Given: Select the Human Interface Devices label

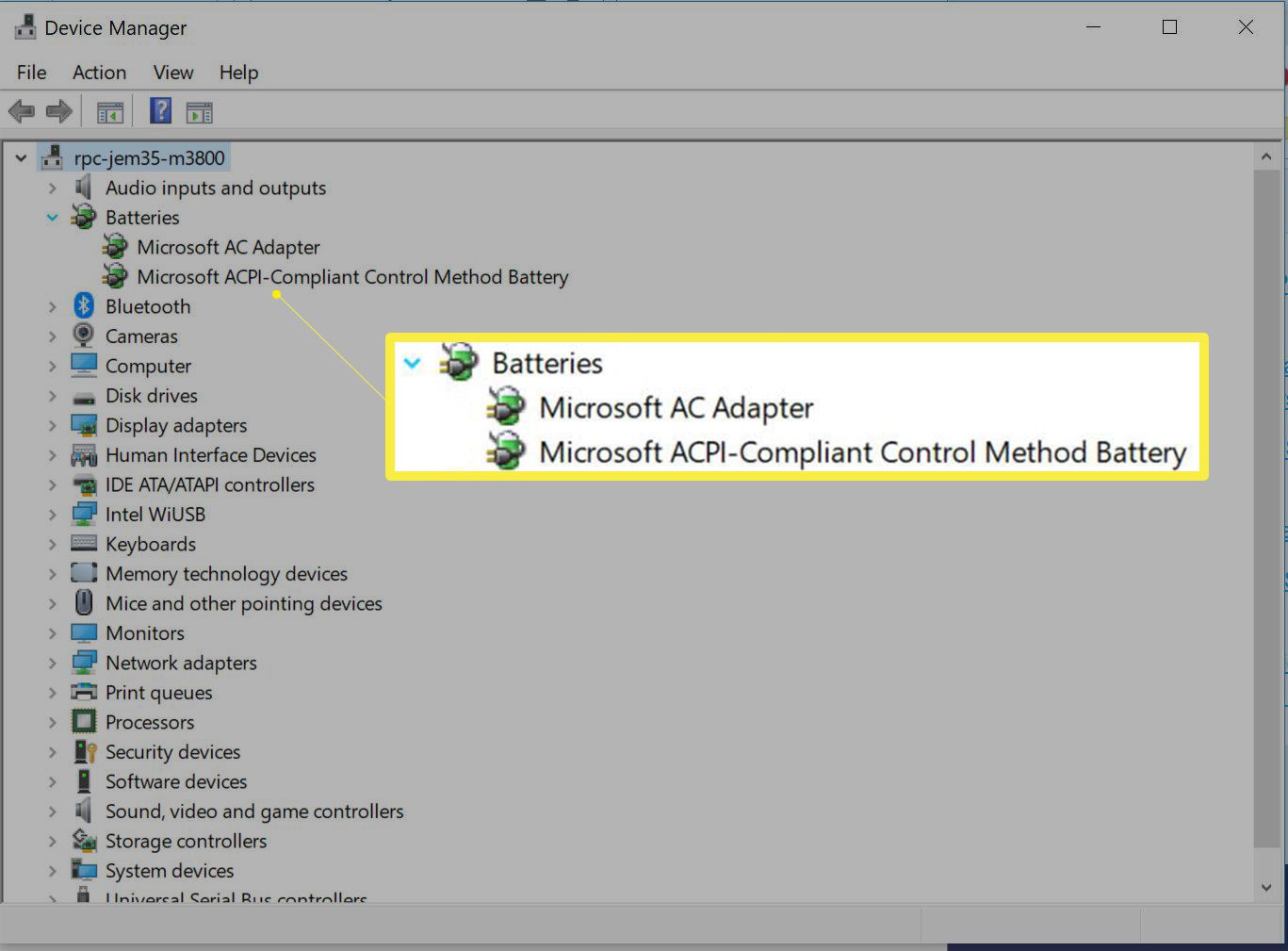Looking at the screenshot, I should pyautogui.click(x=211, y=455).
